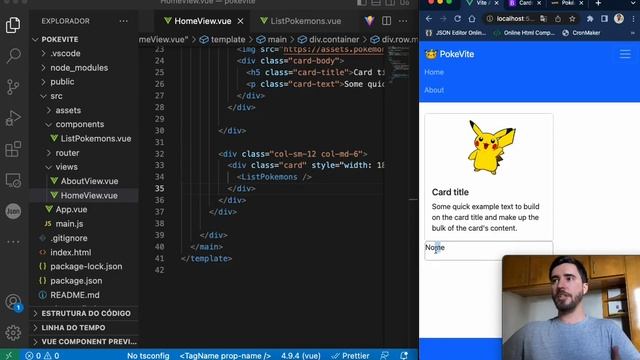Click the Prettier status bar item
The image size is (640, 360).
coord(350,356)
